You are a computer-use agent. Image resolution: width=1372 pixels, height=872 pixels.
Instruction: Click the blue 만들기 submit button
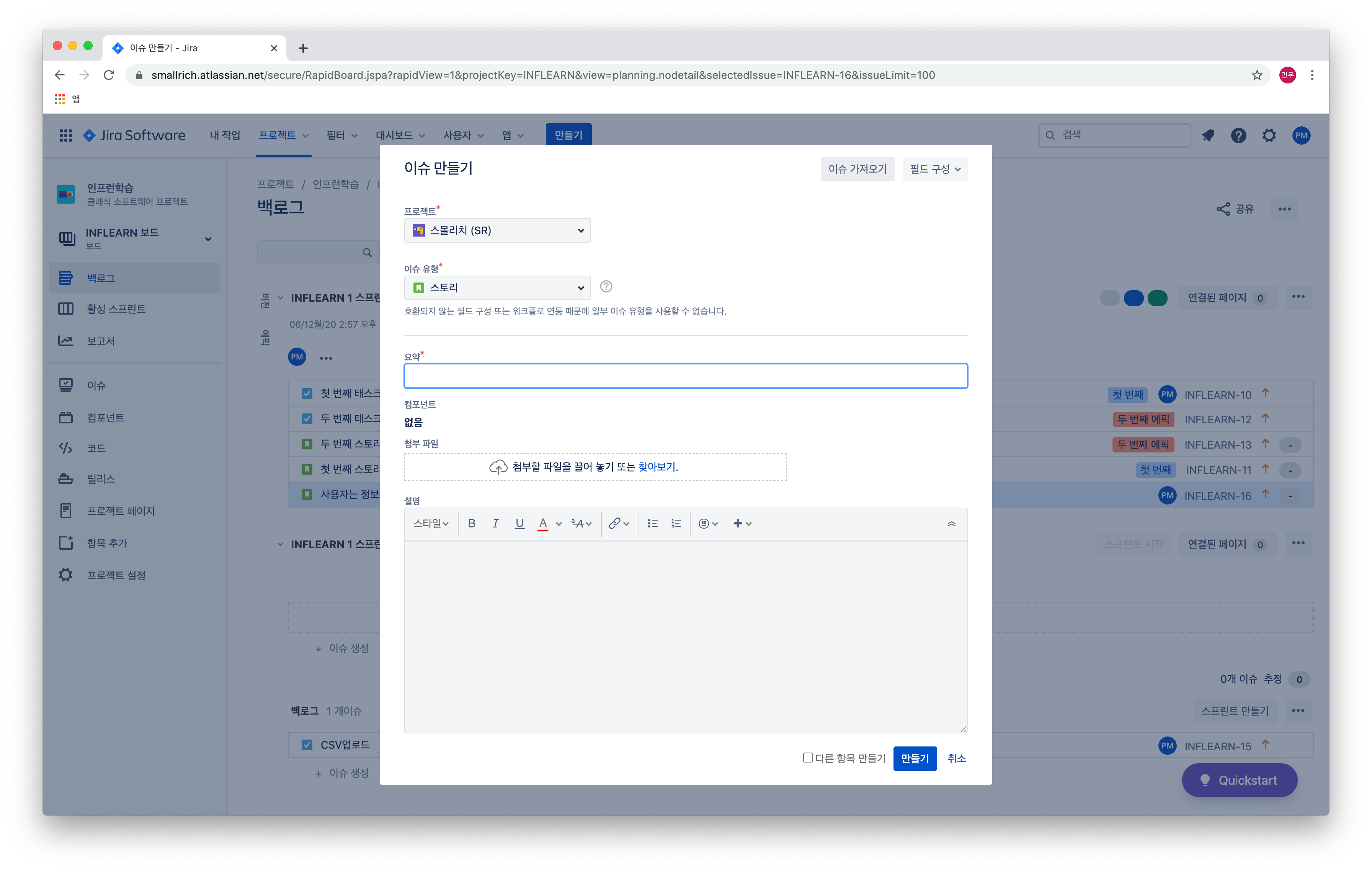915,758
